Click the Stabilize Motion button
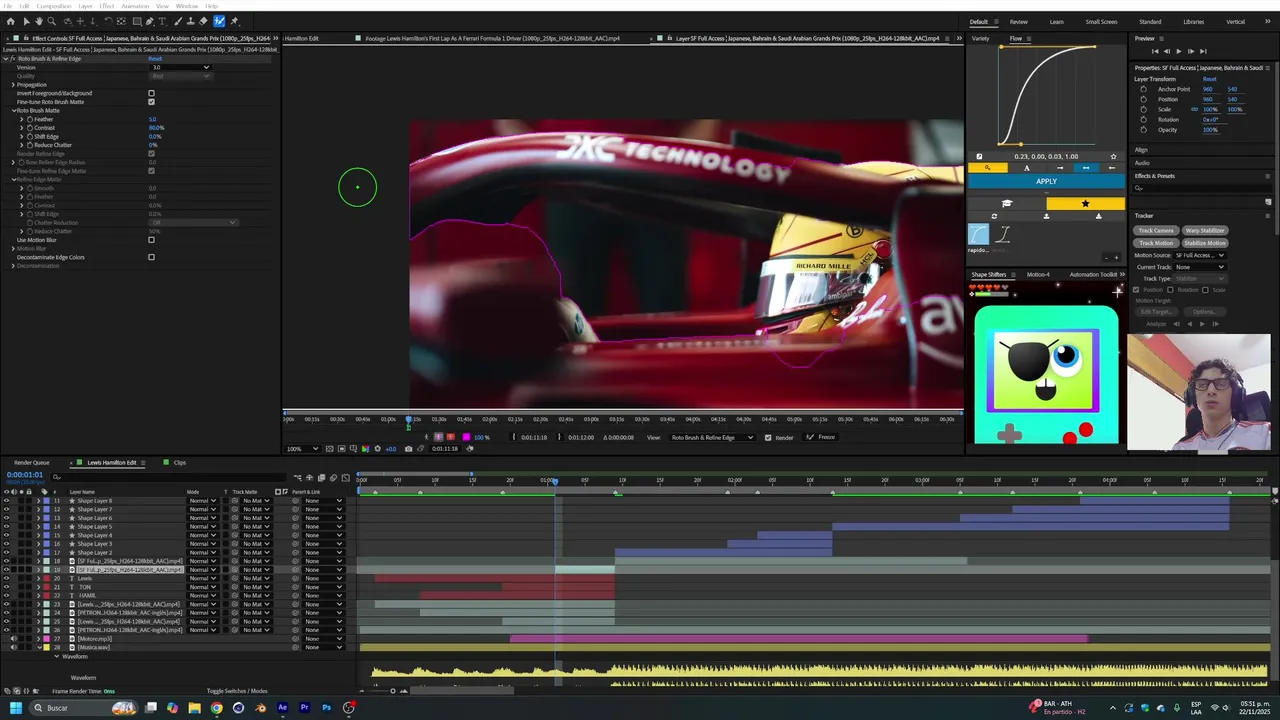Image resolution: width=1280 pixels, height=720 pixels. [1205, 243]
